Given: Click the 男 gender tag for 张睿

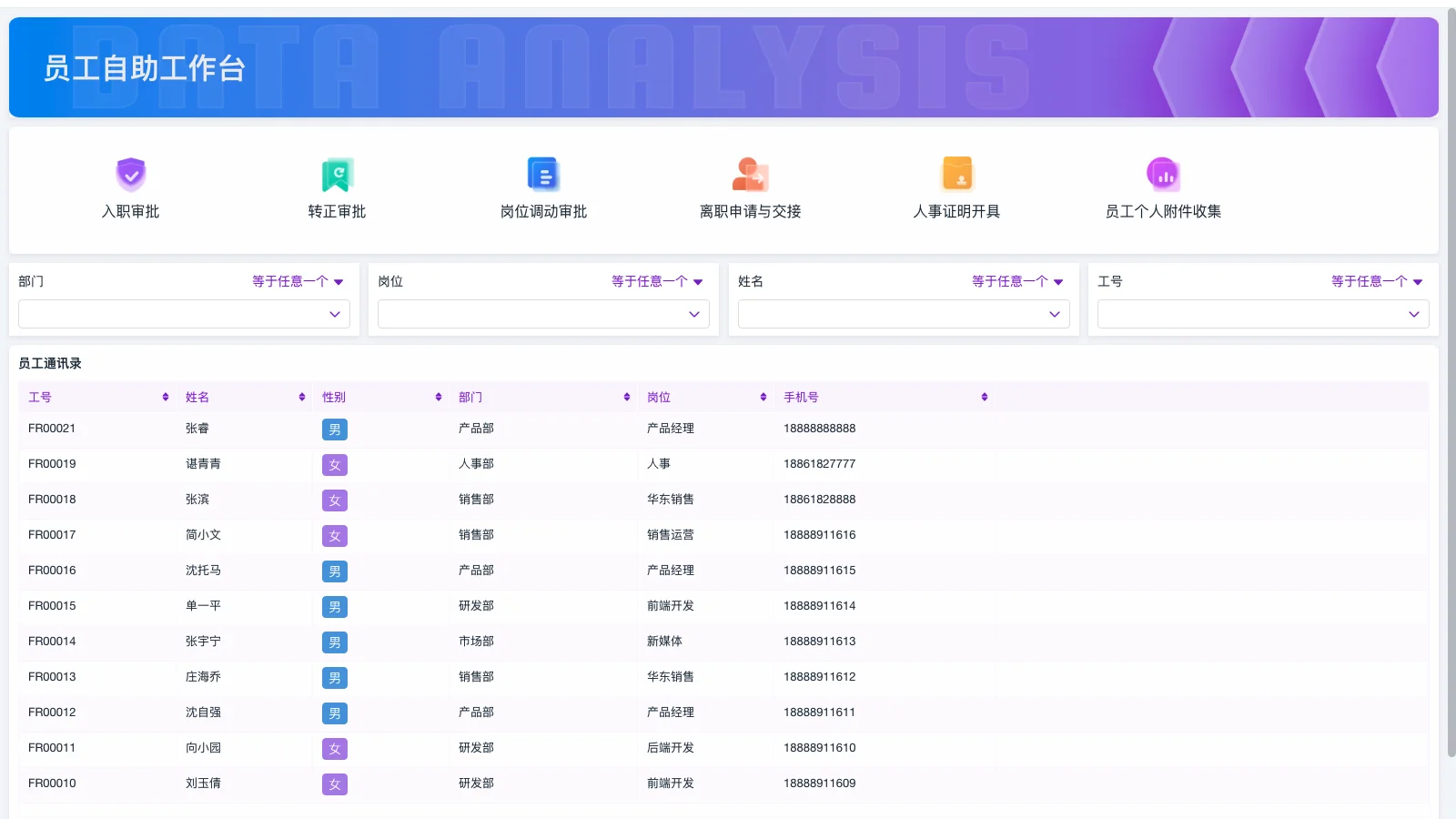Looking at the screenshot, I should click(334, 430).
